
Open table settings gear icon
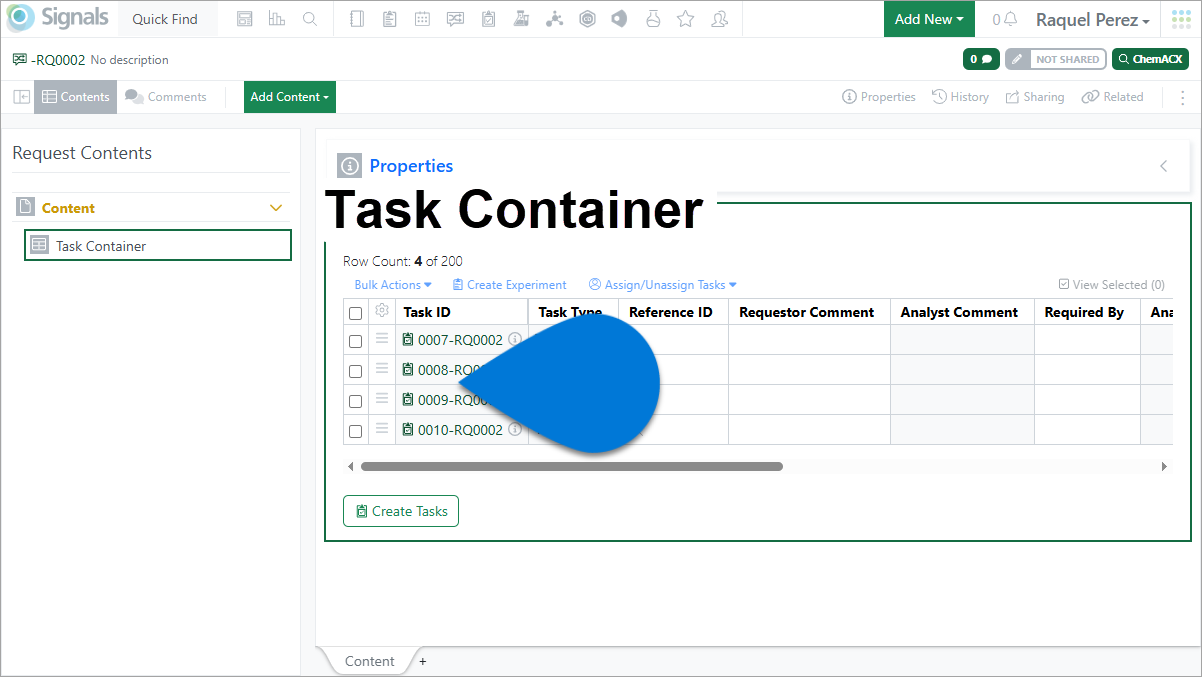point(382,311)
